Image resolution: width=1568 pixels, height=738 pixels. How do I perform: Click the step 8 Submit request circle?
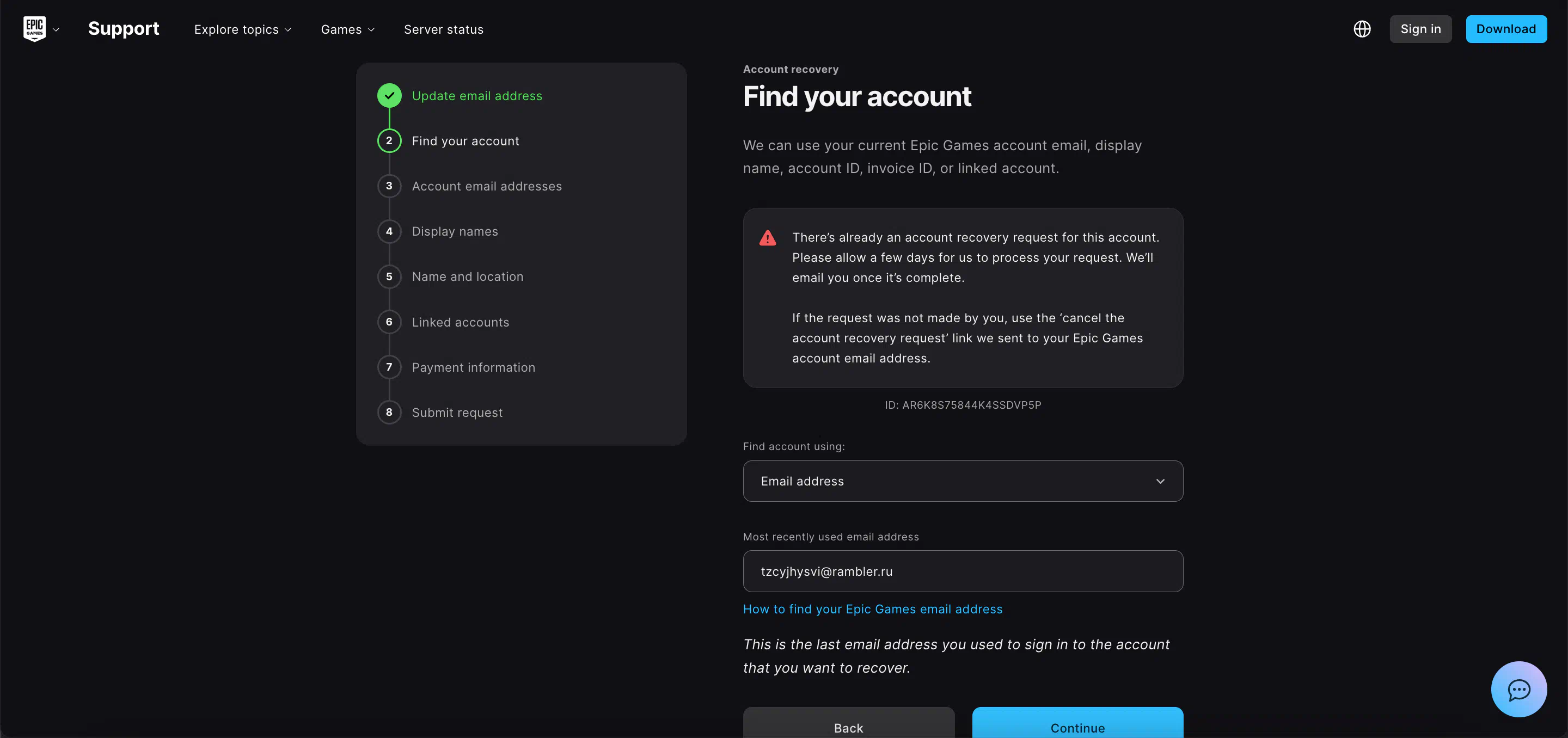(x=389, y=412)
